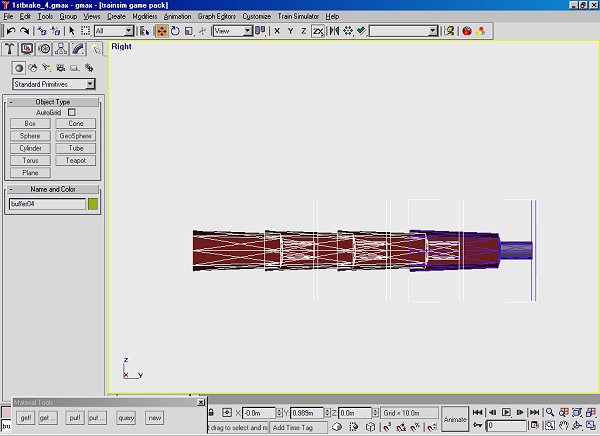Open the Standard Primitives dropdown
The width and height of the screenshot is (600, 436).
[x=54, y=84]
